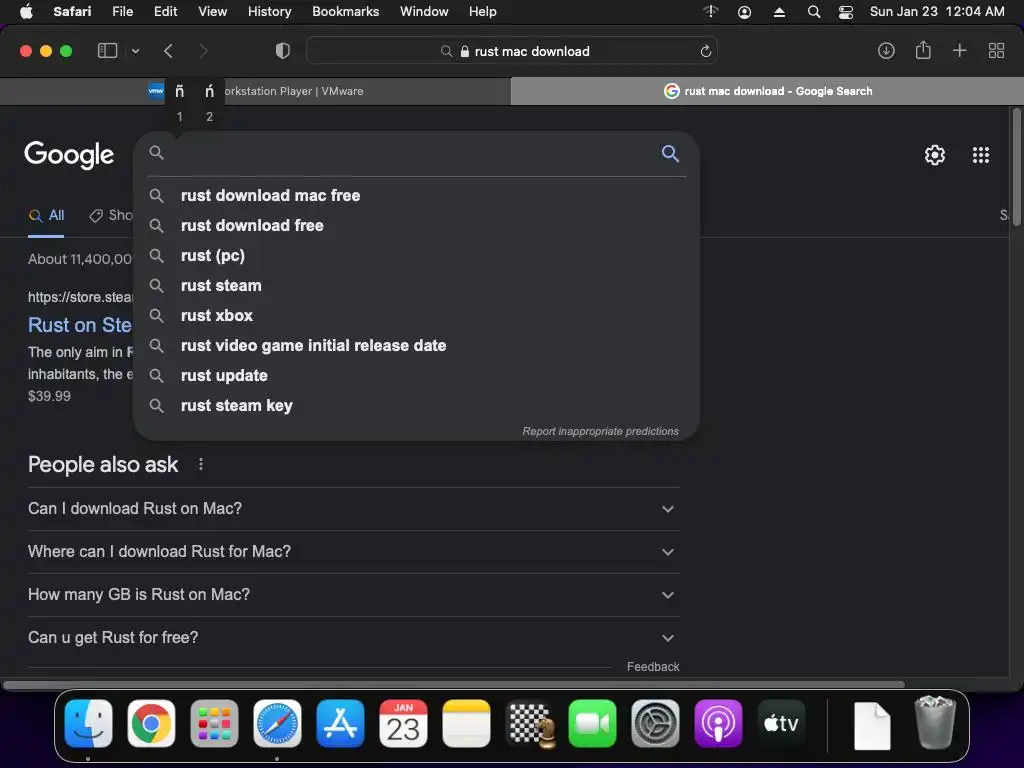Click the Safari address bar

[x=511, y=51]
